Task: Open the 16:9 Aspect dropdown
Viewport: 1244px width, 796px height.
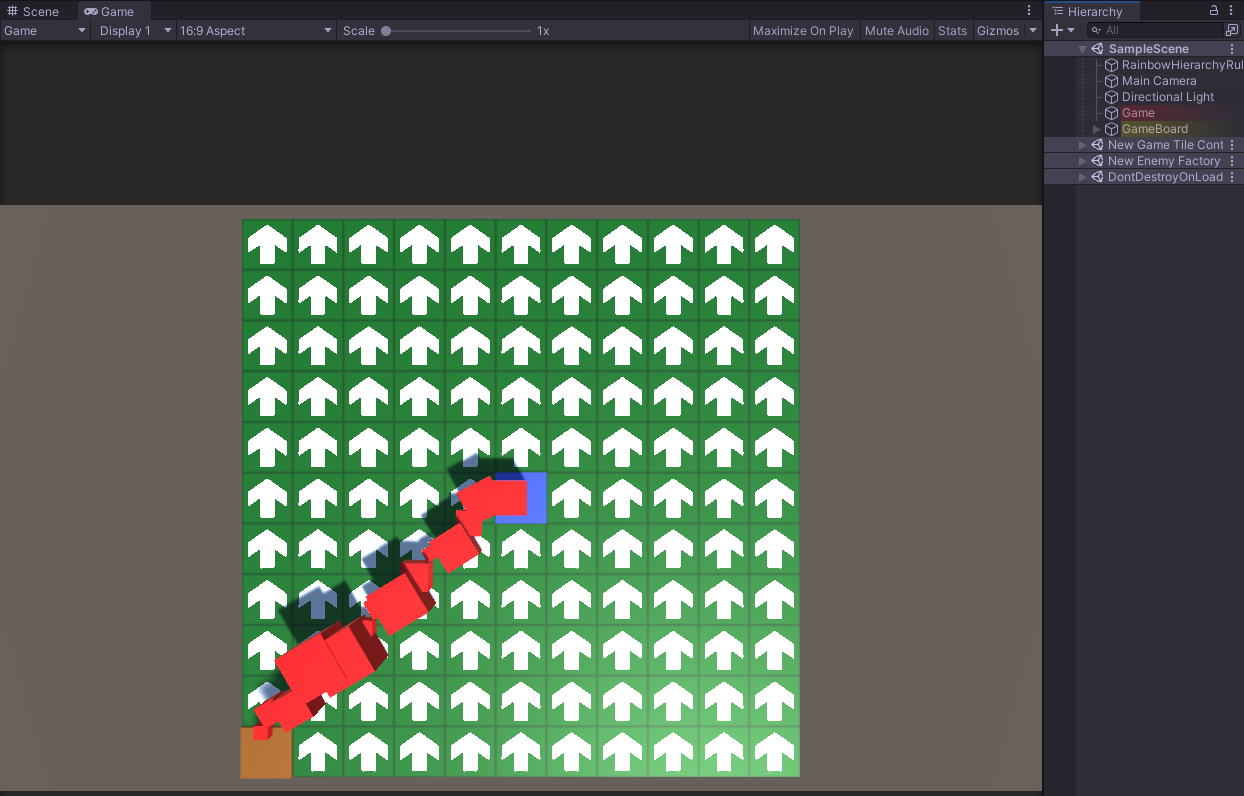Action: pos(256,31)
